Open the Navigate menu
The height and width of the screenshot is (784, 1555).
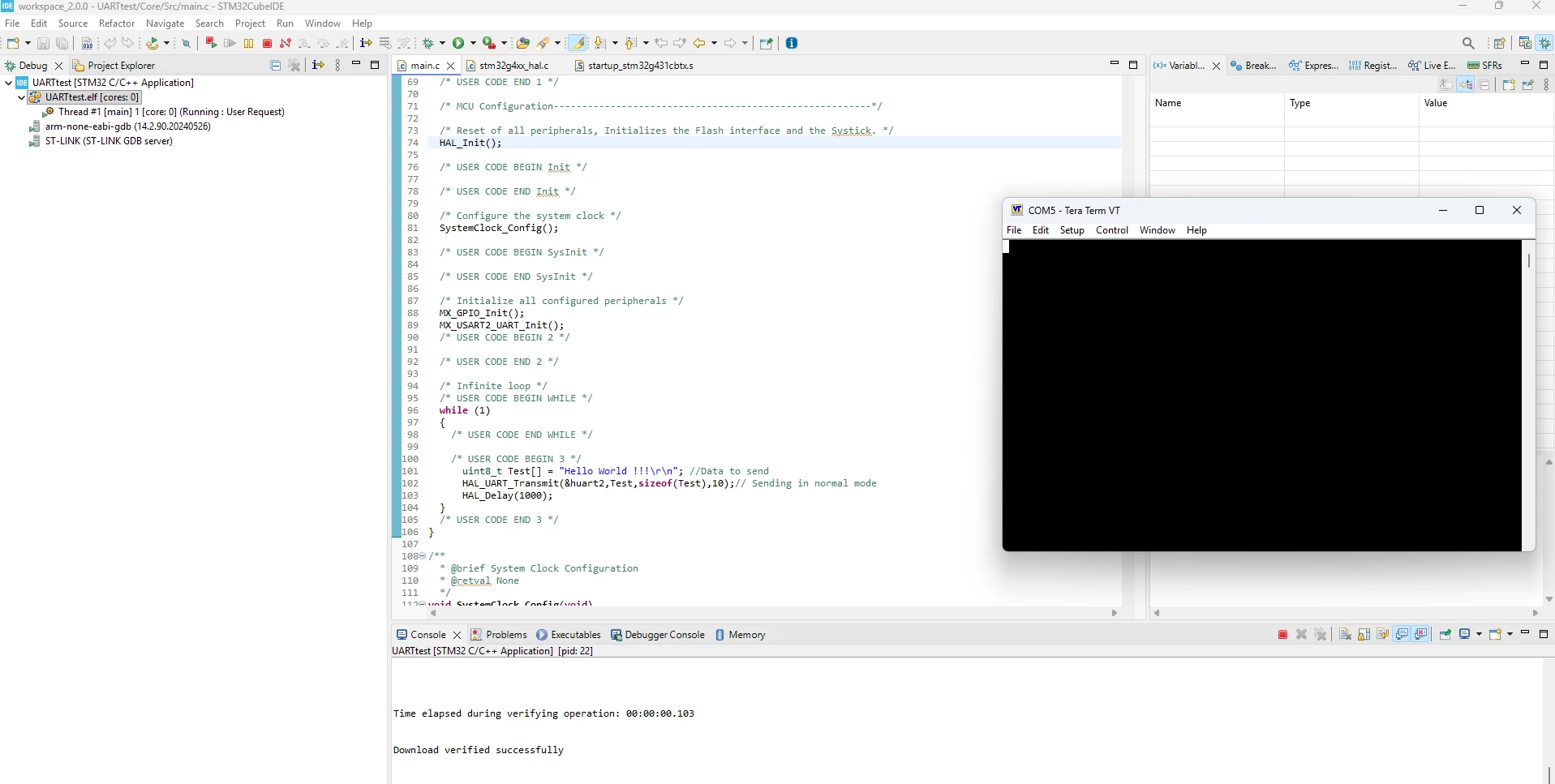(x=165, y=24)
